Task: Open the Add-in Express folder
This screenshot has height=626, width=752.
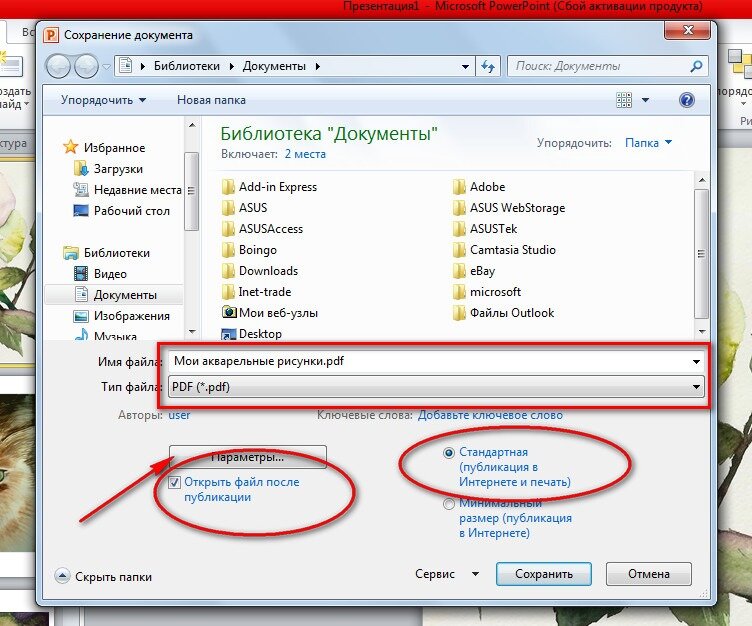Action: (x=270, y=187)
